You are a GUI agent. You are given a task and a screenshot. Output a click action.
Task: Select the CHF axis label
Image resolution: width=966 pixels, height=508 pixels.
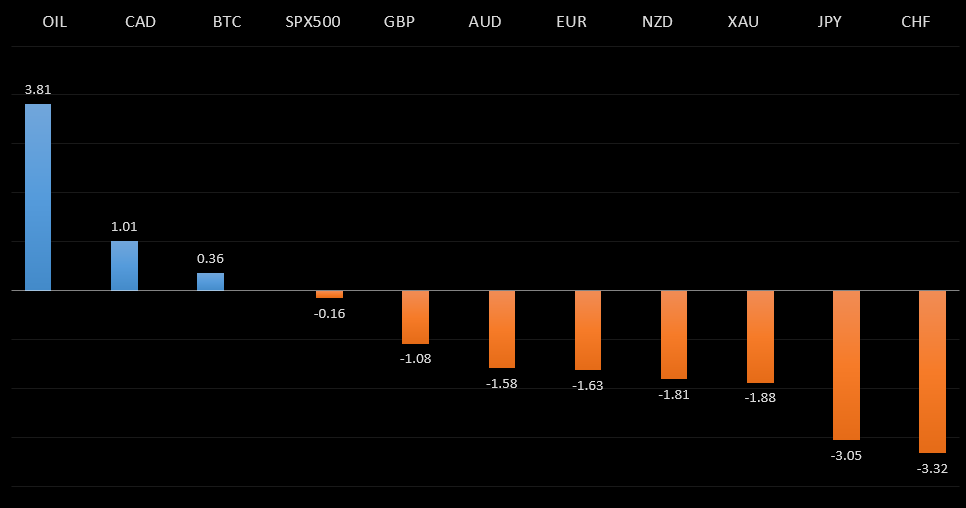916,21
